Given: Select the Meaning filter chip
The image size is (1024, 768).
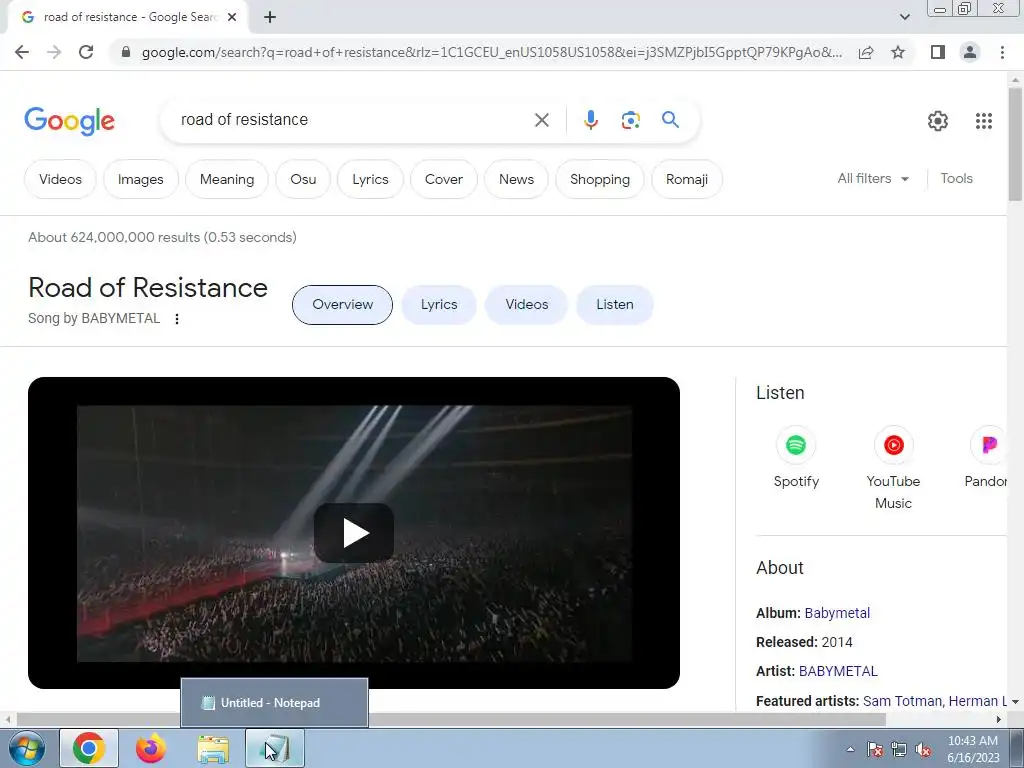Looking at the screenshot, I should 227,179.
